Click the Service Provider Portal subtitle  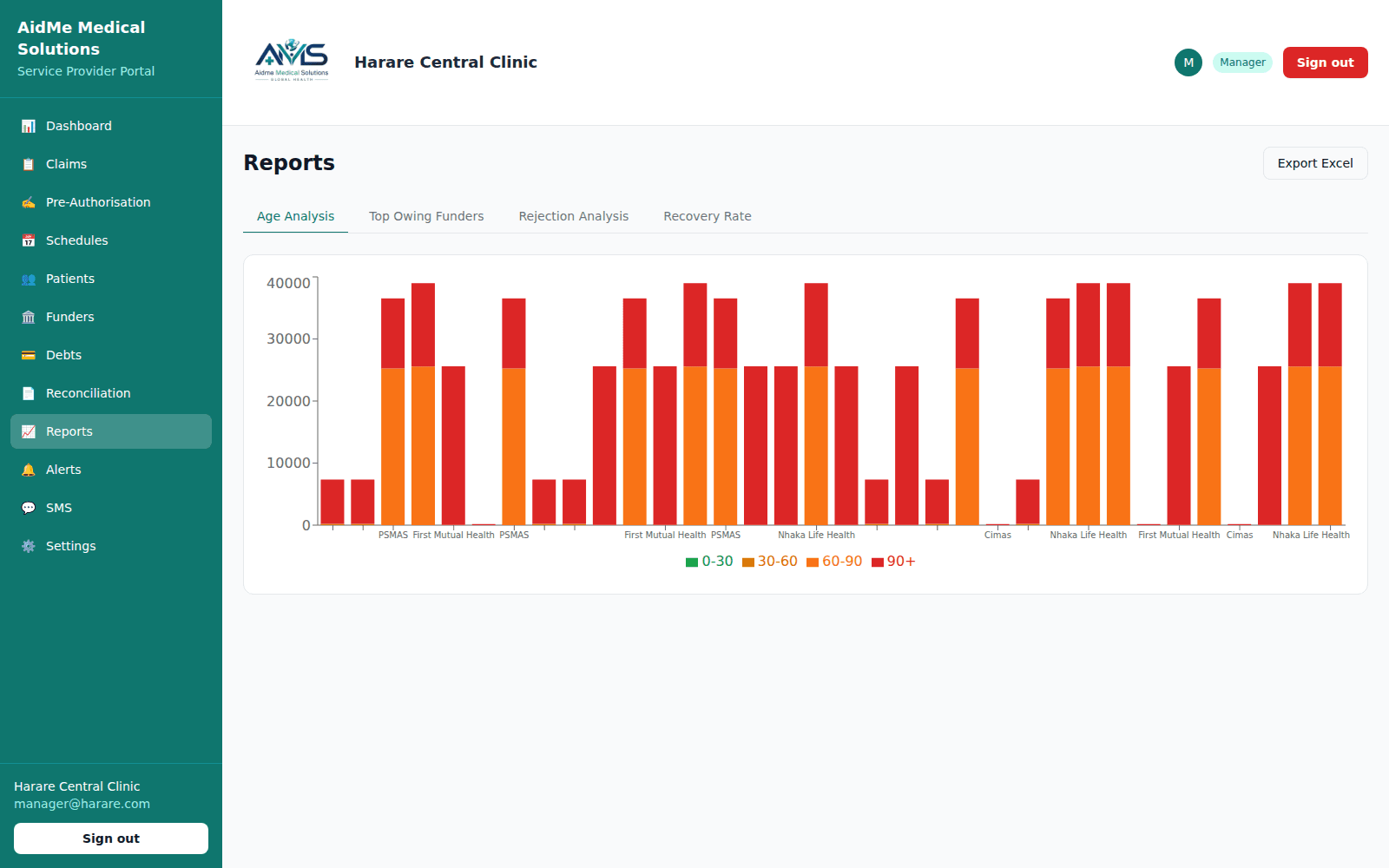point(86,71)
